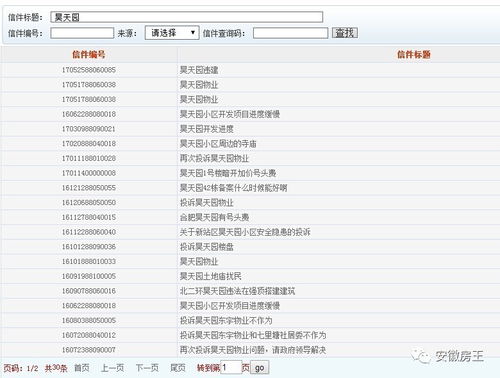Image resolution: width=500 pixels, height=378 pixels.
Task: Click the 共30条 total count text
Action: coord(56,368)
